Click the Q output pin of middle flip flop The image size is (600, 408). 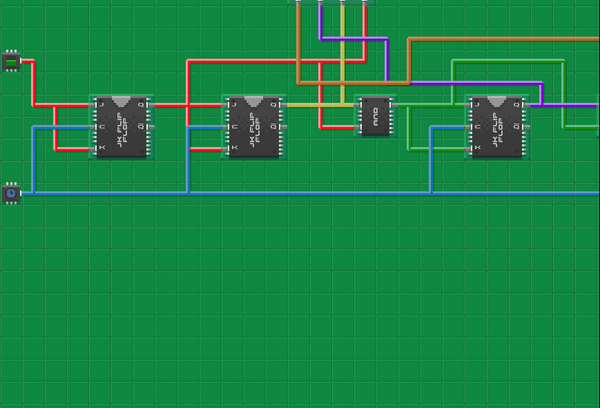point(284,105)
